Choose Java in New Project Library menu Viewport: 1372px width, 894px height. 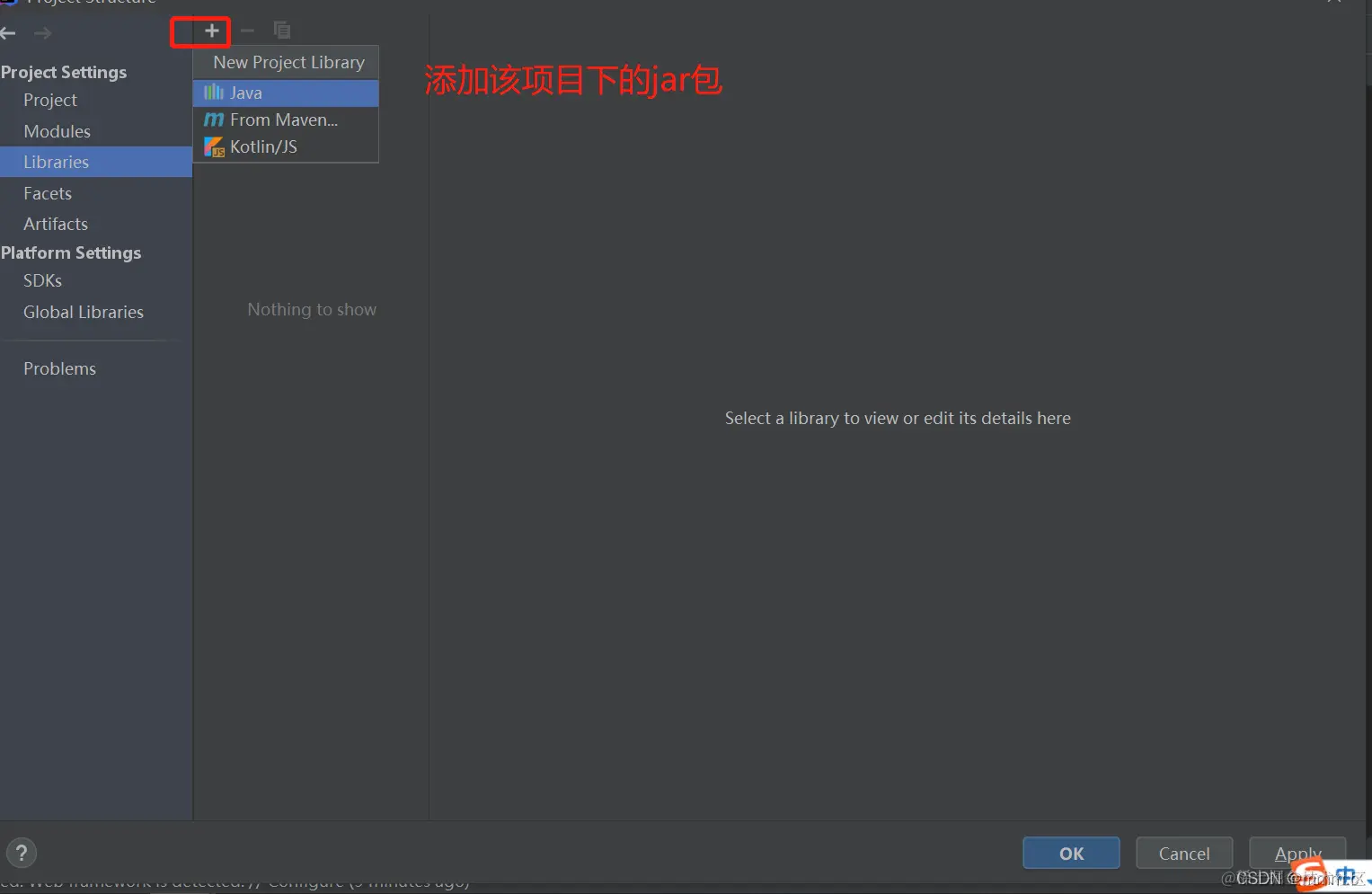[x=286, y=93]
